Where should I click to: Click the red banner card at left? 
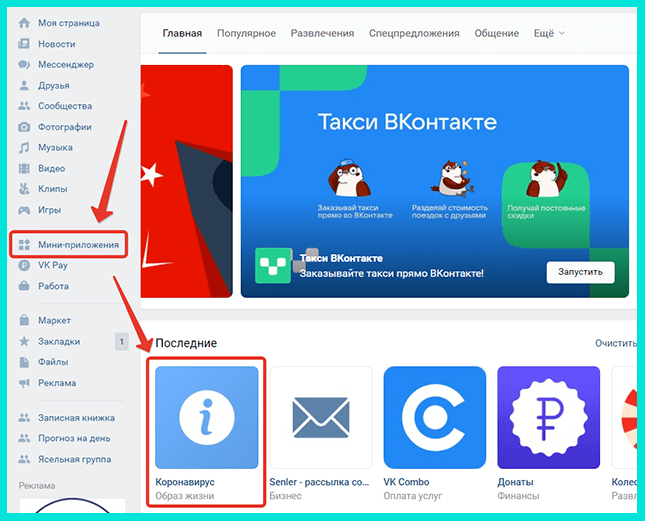(x=187, y=181)
